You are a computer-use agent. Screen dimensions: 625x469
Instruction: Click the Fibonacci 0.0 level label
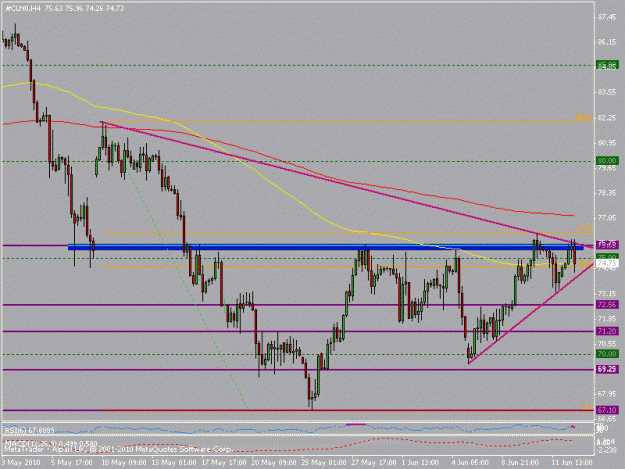click(x=587, y=407)
